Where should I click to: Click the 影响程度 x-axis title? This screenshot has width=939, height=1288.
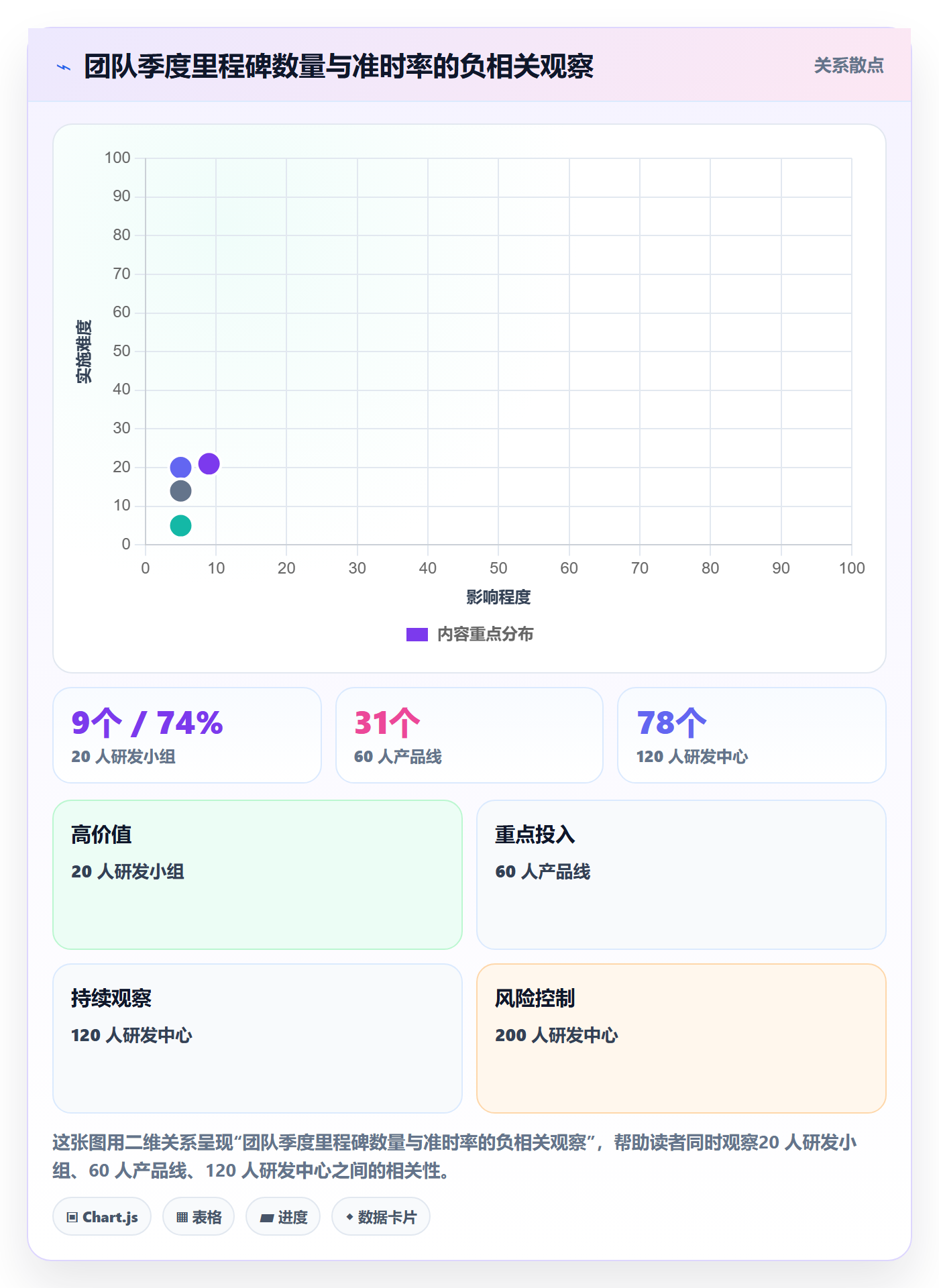click(x=498, y=597)
